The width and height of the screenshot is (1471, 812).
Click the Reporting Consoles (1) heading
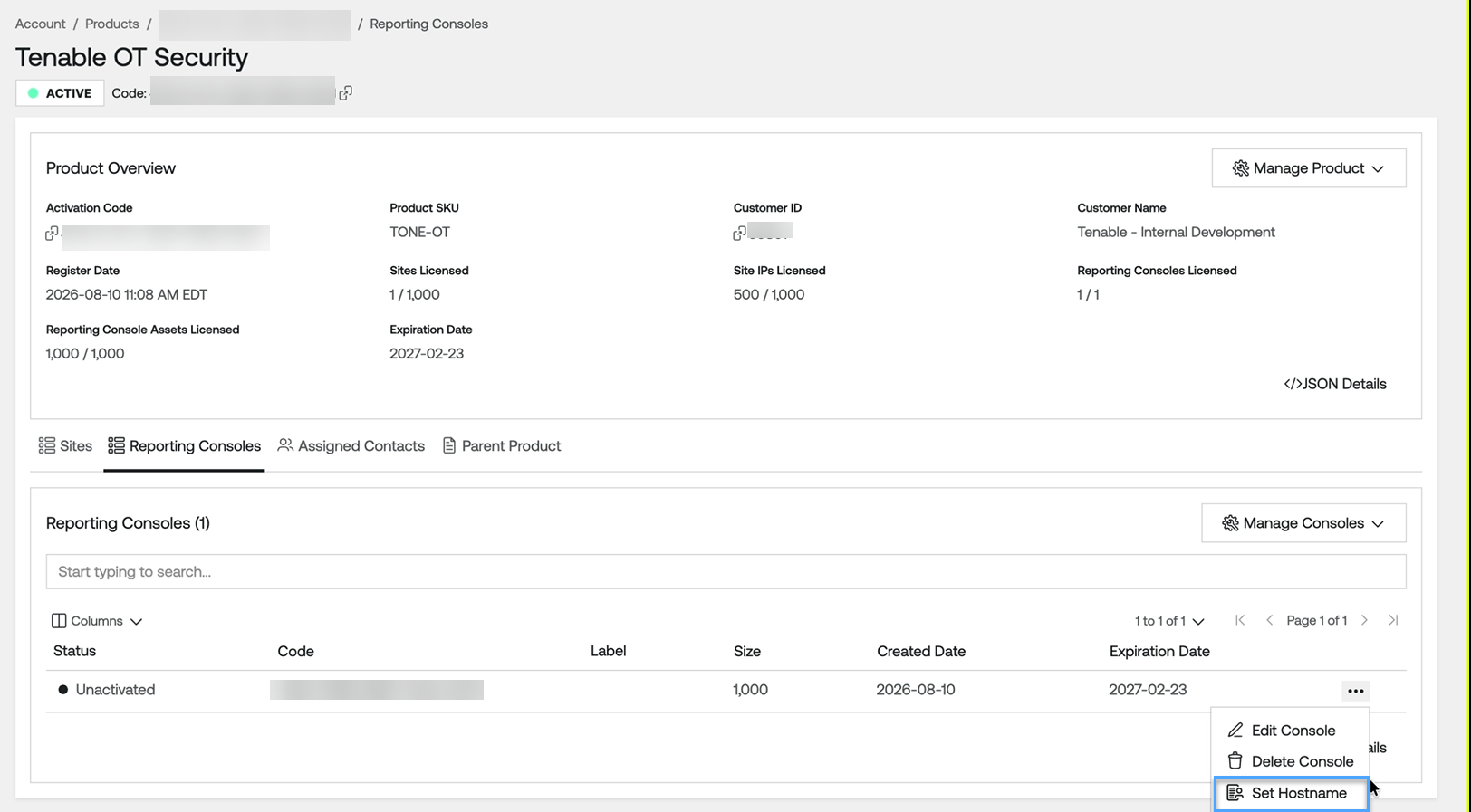(128, 523)
